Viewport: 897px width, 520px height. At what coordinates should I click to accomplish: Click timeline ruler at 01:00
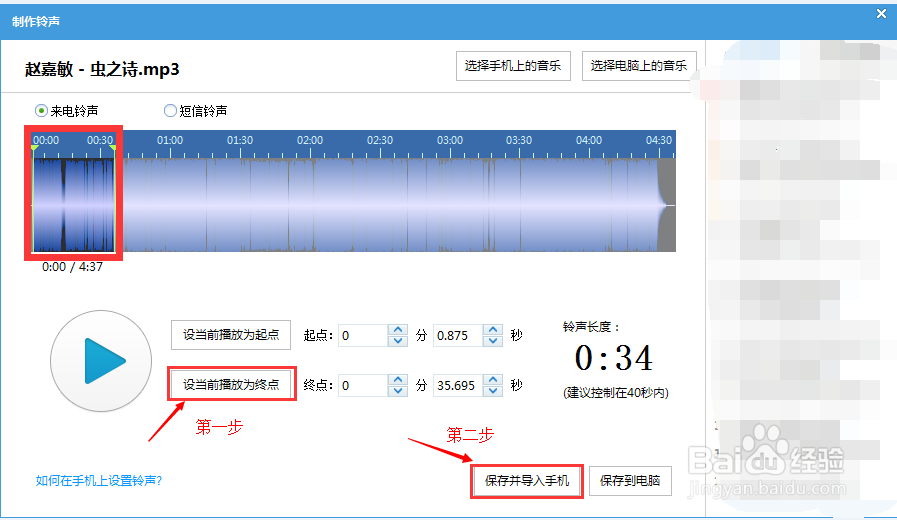point(170,141)
